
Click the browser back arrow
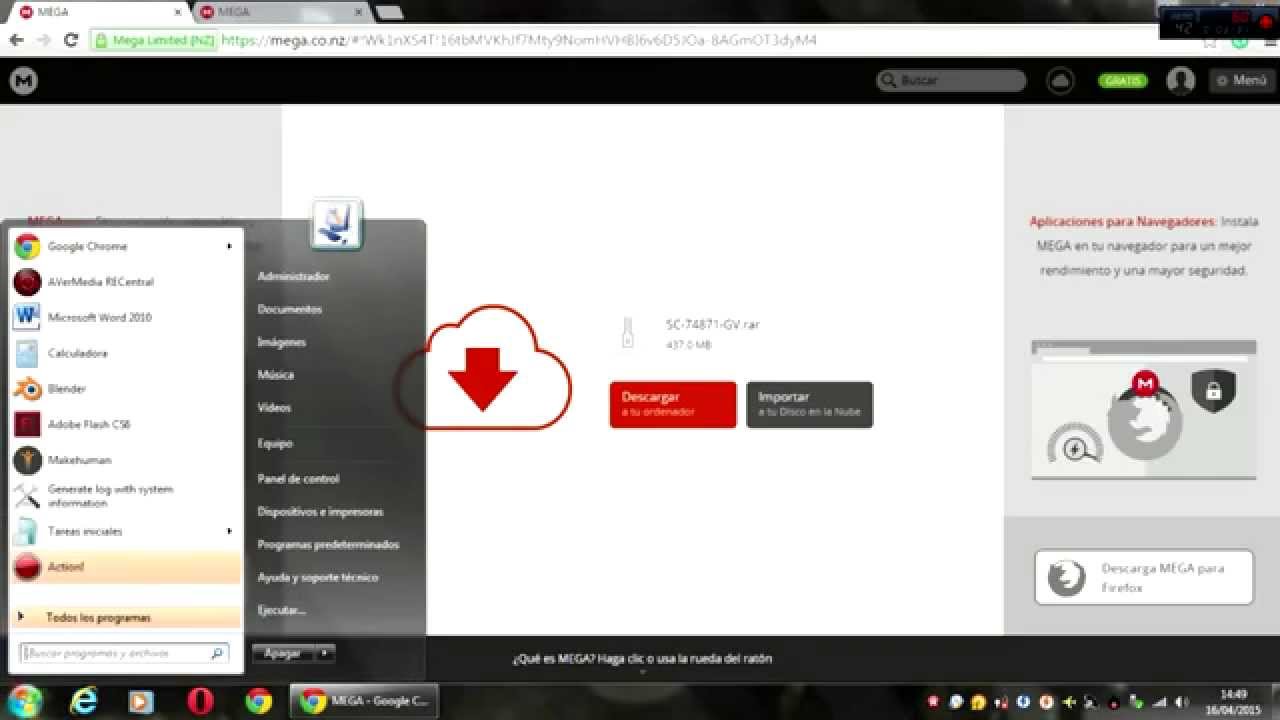pos(16,40)
